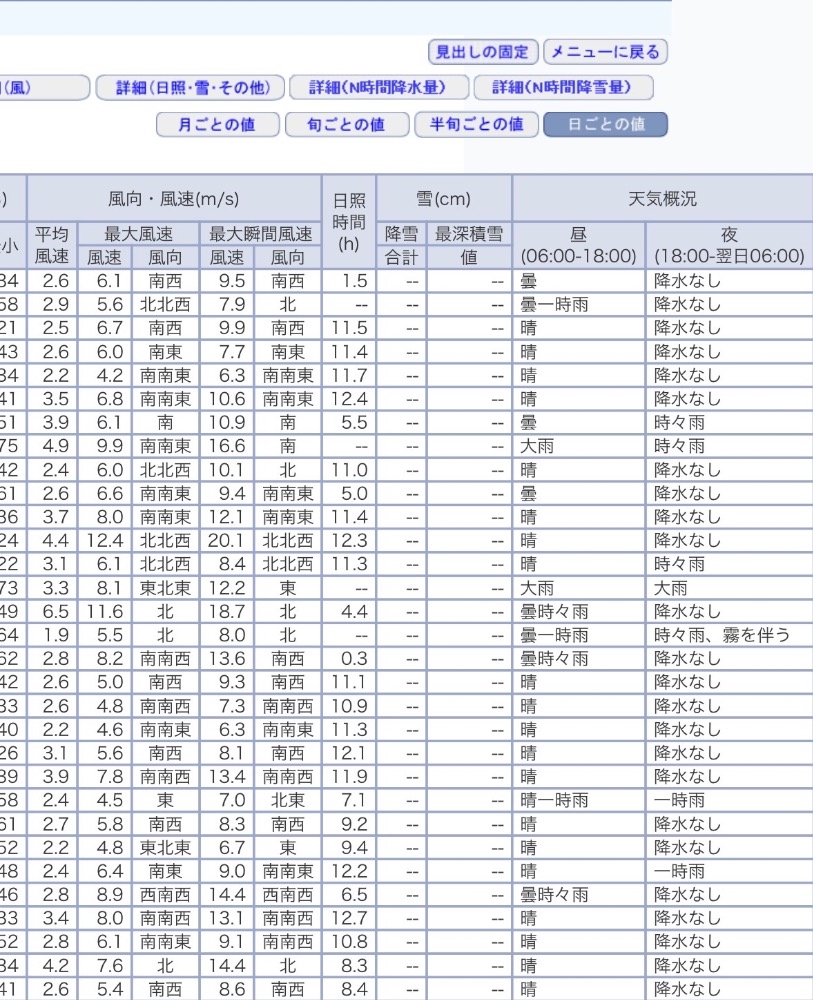Select the 夜(18:00-翌日06:00) column header
The width and height of the screenshot is (813, 1000).
[729, 245]
